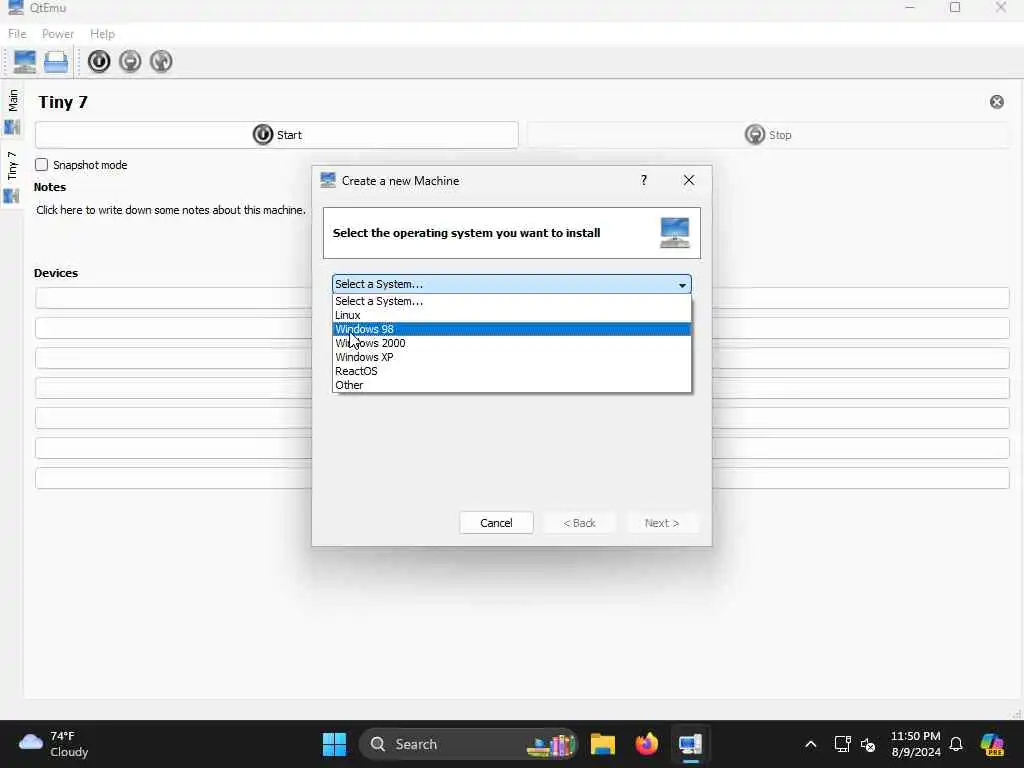Click the new machine toolbar icon
The height and width of the screenshot is (768, 1024).
[25, 61]
